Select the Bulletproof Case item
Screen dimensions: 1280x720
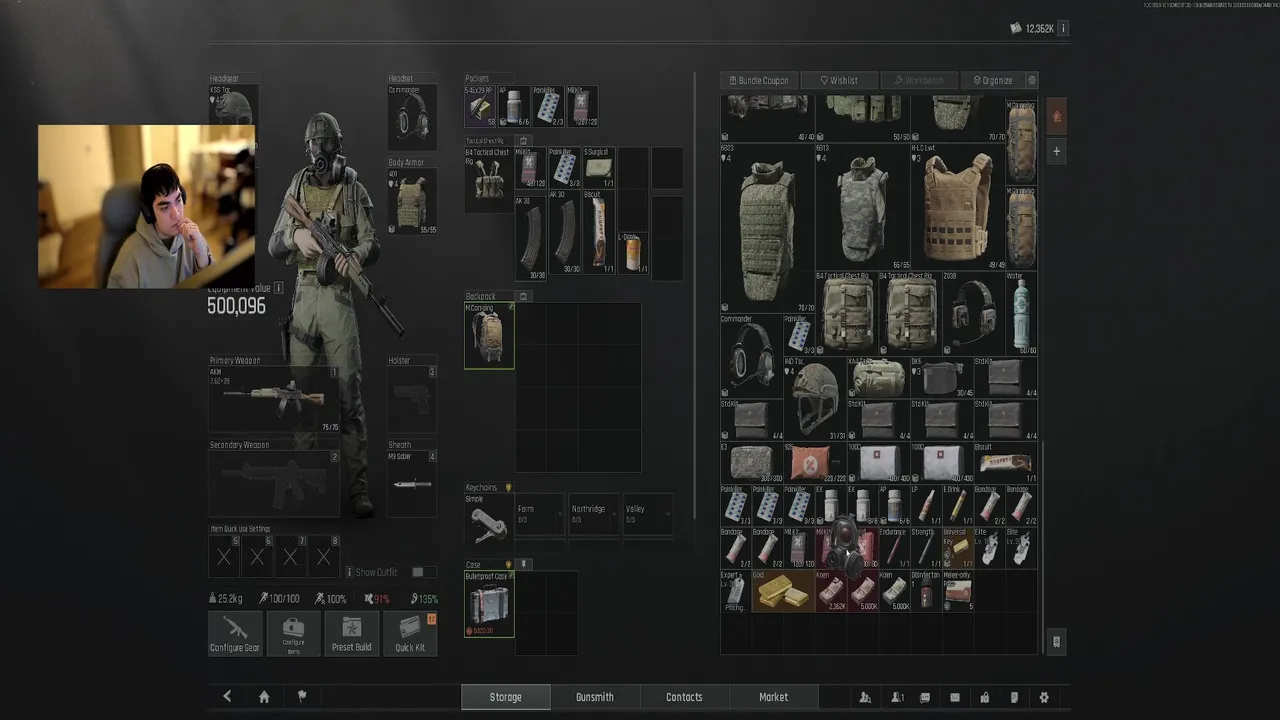[x=489, y=604]
